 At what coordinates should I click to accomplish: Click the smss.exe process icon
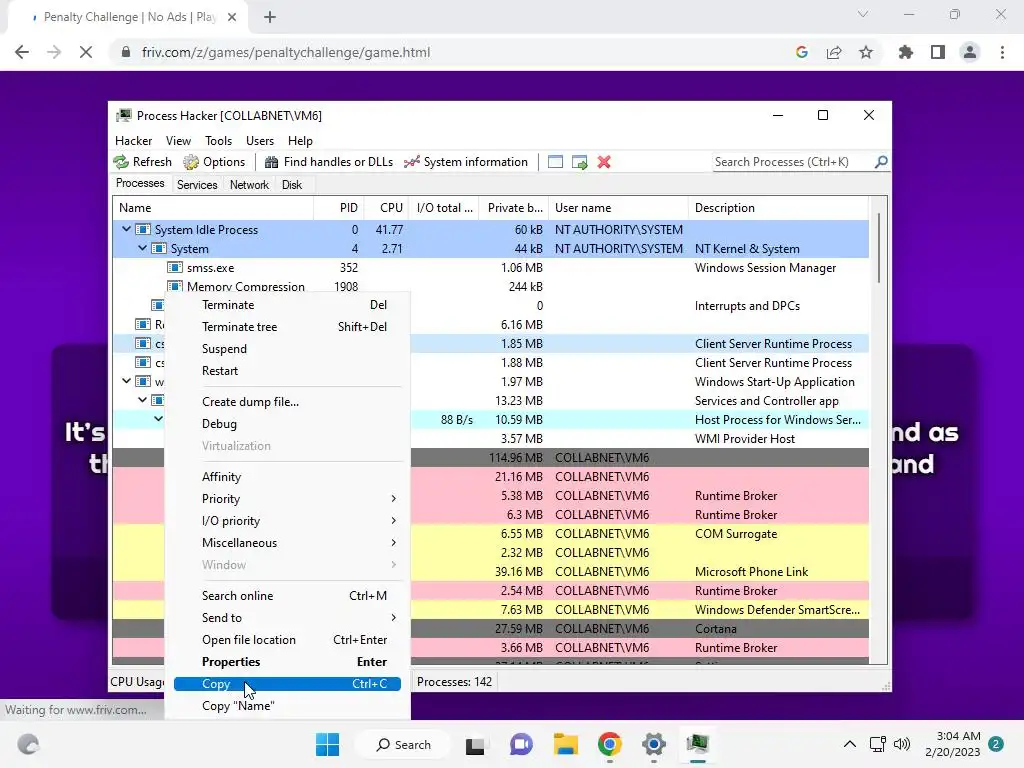tap(174, 268)
